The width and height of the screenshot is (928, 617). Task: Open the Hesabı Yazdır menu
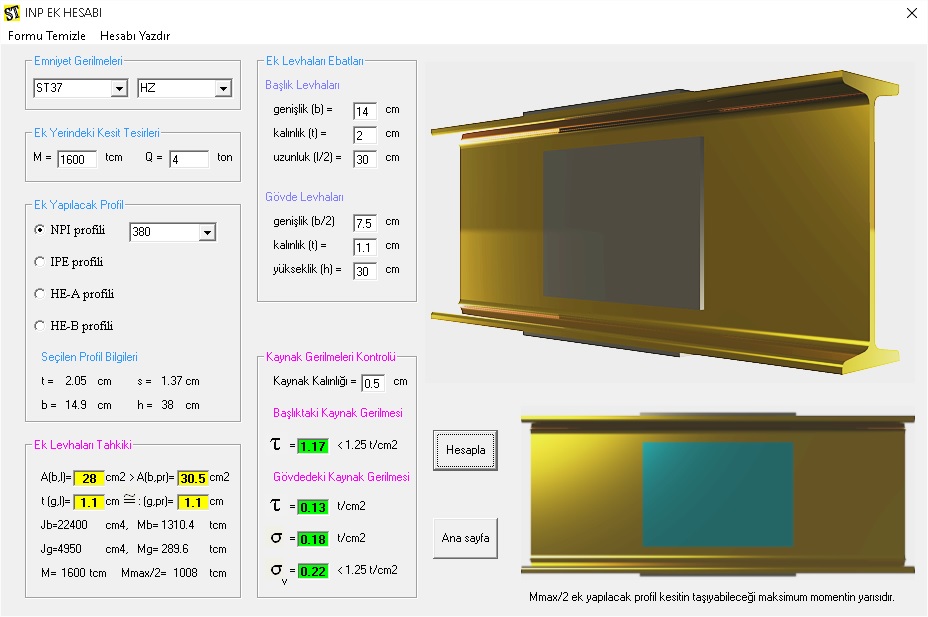(x=135, y=35)
